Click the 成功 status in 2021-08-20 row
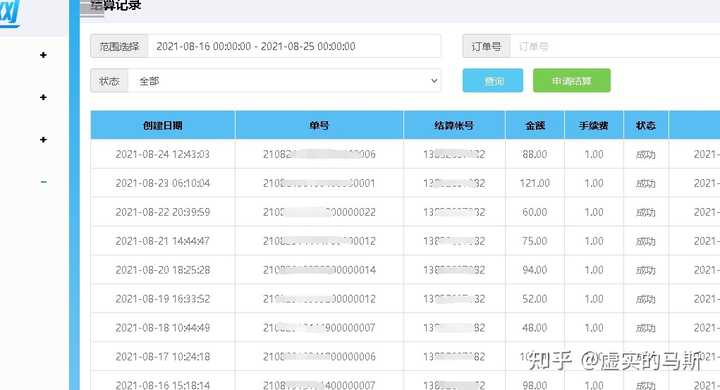Image resolution: width=720 pixels, height=390 pixels. [646, 271]
